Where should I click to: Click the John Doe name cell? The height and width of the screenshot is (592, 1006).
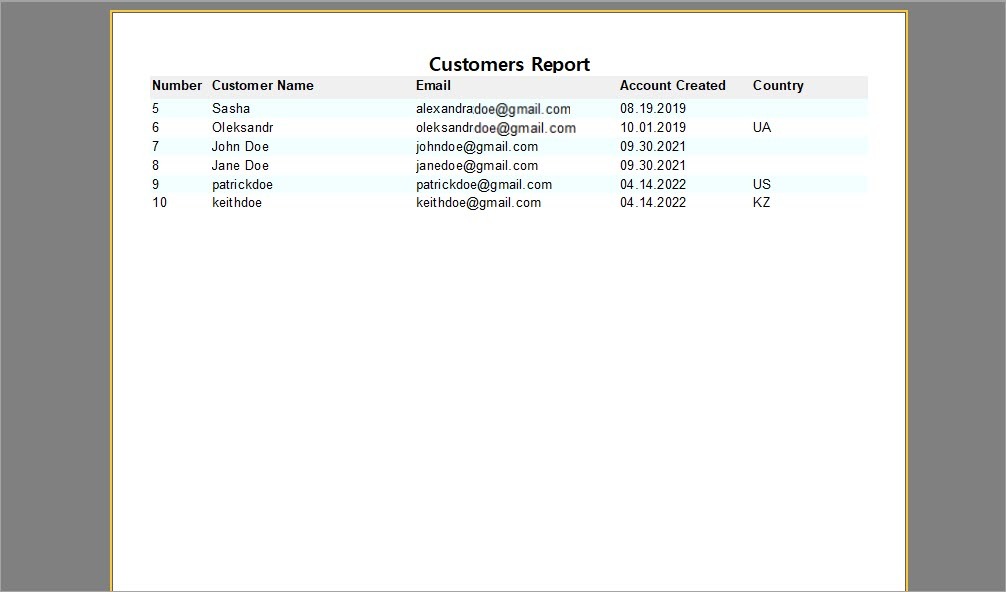tap(240, 146)
